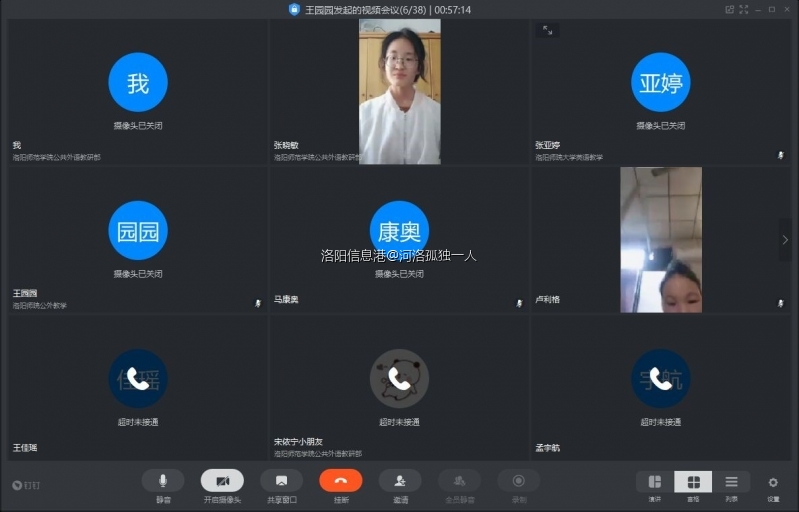Click the 康奥 avatar of 马康奥
Screen dimensions: 799x512
399,231
